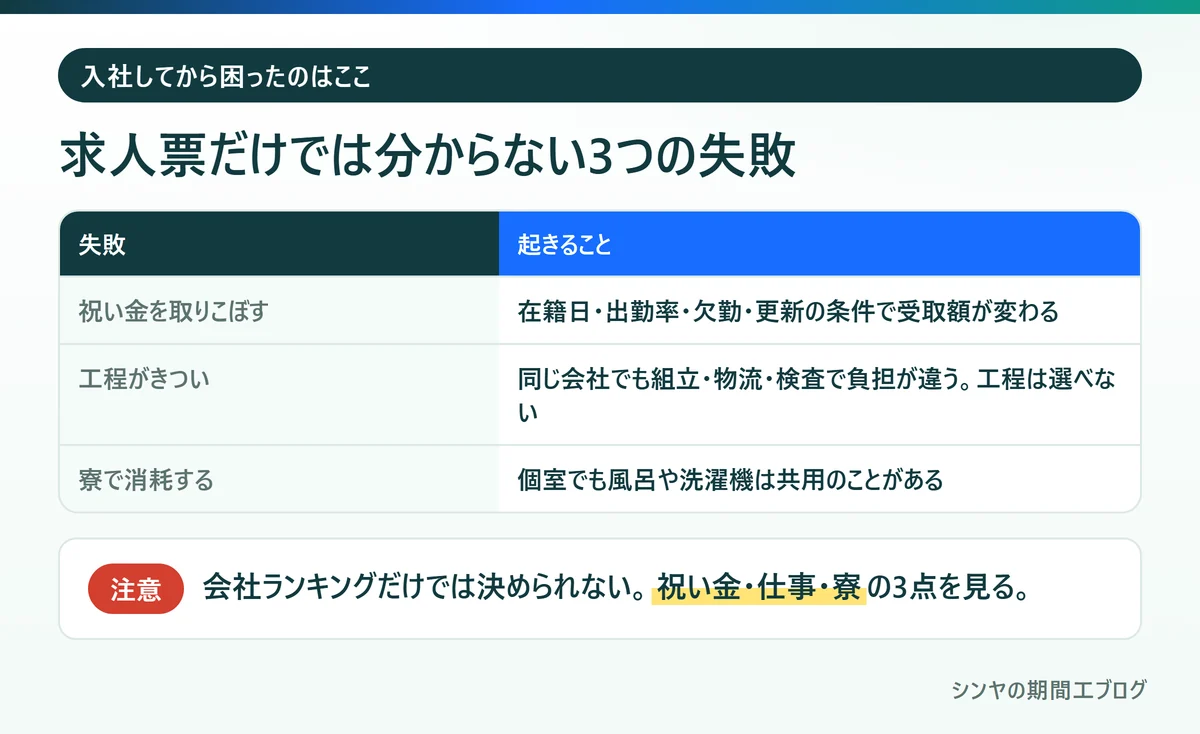Click the '失敗' column header
This screenshot has width=1200, height=734.
(279, 244)
